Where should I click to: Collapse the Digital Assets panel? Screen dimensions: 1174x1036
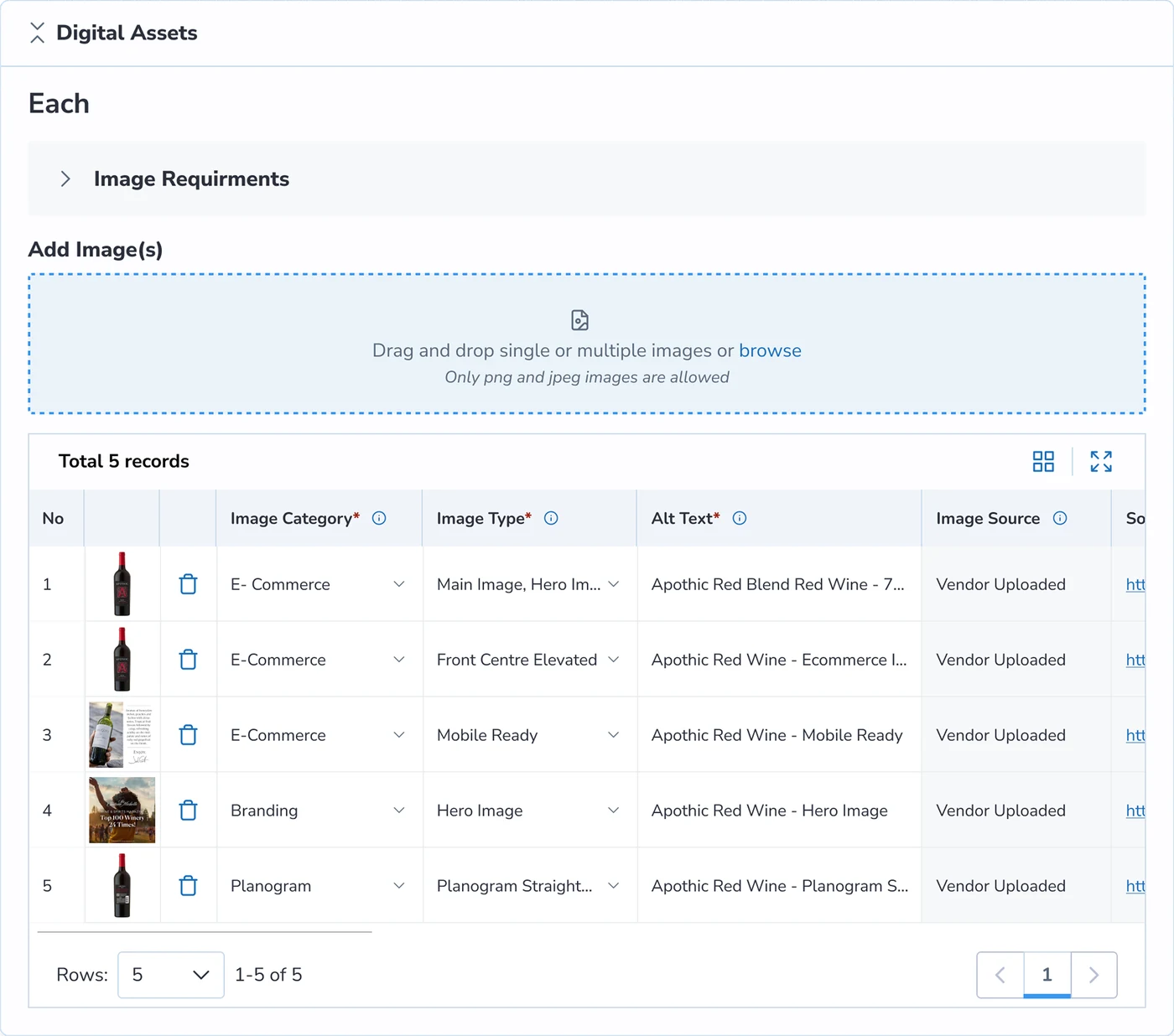click(37, 33)
